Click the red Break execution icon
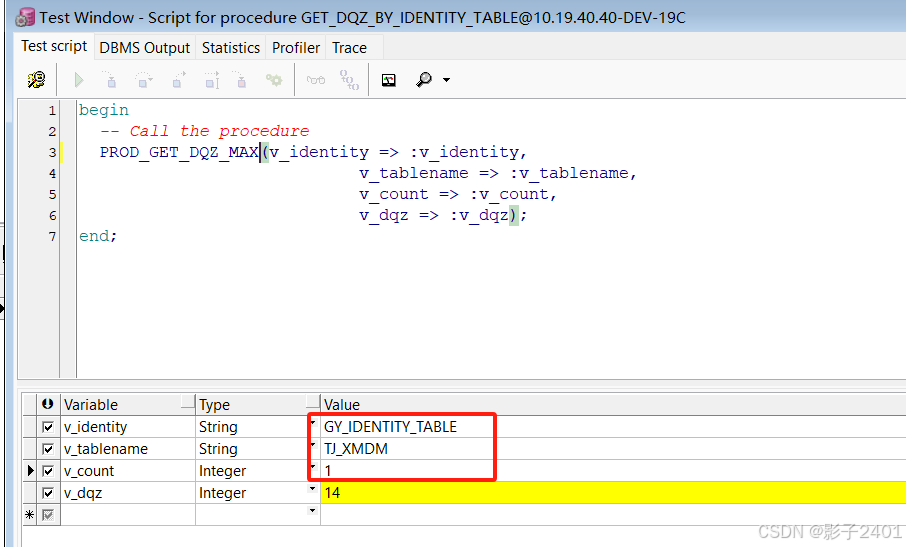This screenshot has height=547, width=906. (240, 80)
